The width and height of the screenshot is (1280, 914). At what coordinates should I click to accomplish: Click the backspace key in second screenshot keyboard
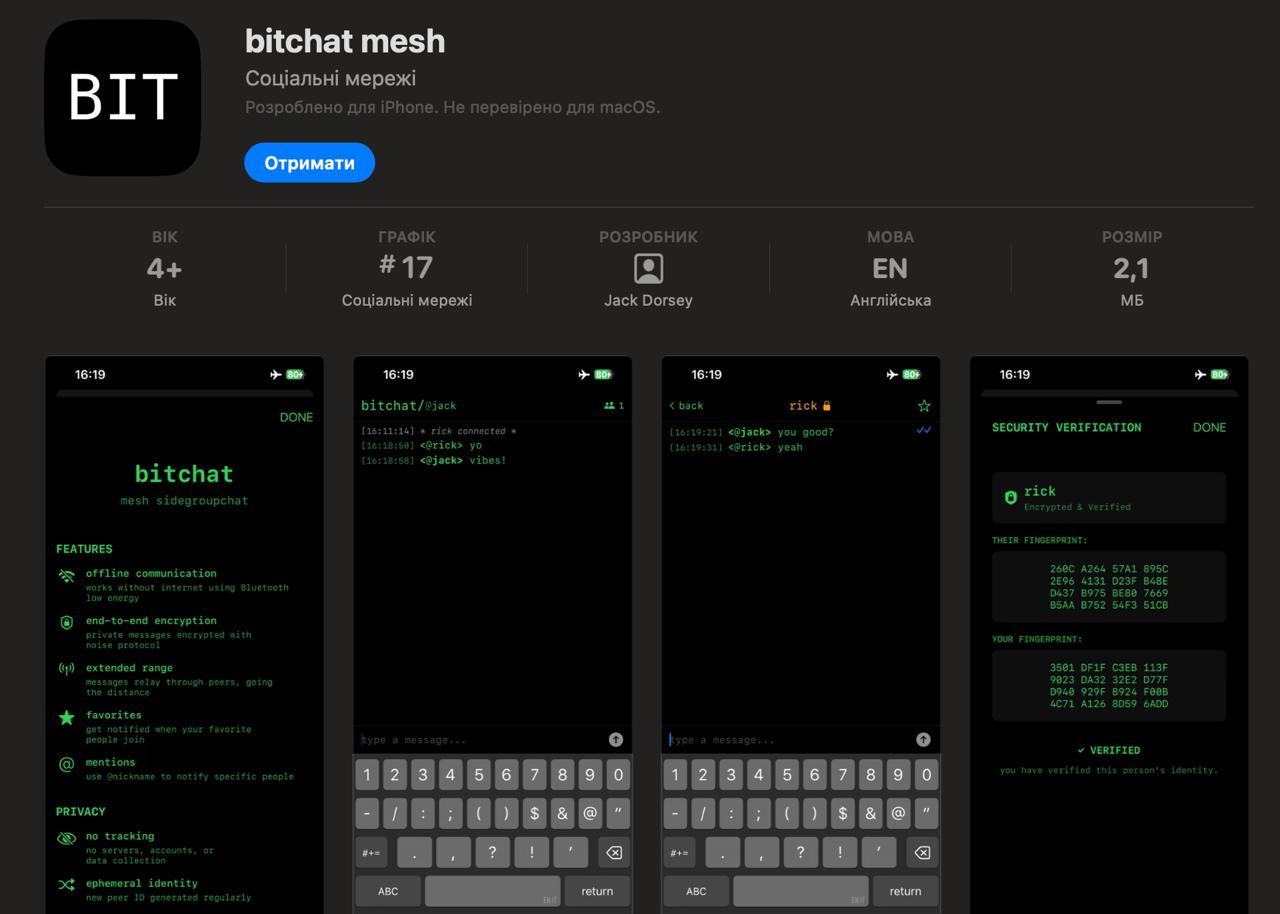click(614, 853)
